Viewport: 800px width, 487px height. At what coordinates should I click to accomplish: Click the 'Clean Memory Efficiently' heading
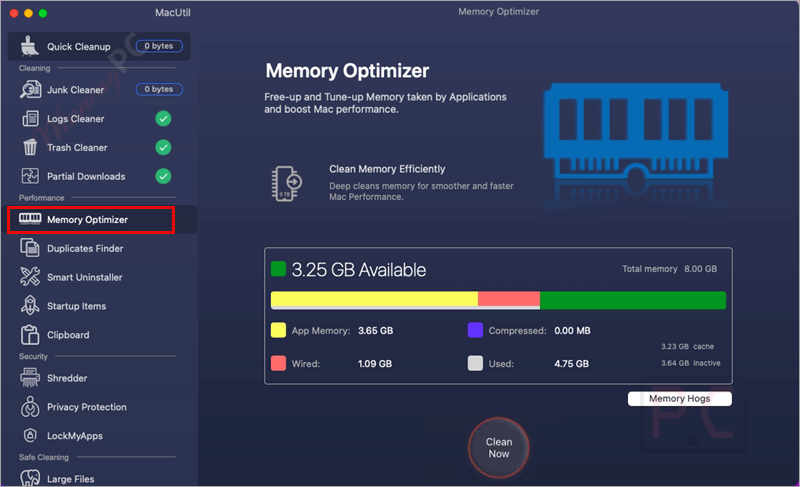387,169
